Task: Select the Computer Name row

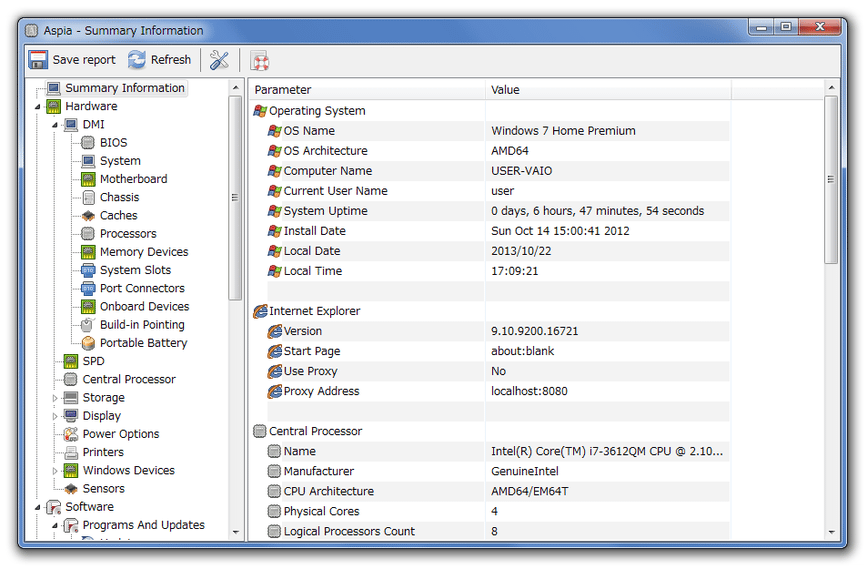Action: coord(498,171)
